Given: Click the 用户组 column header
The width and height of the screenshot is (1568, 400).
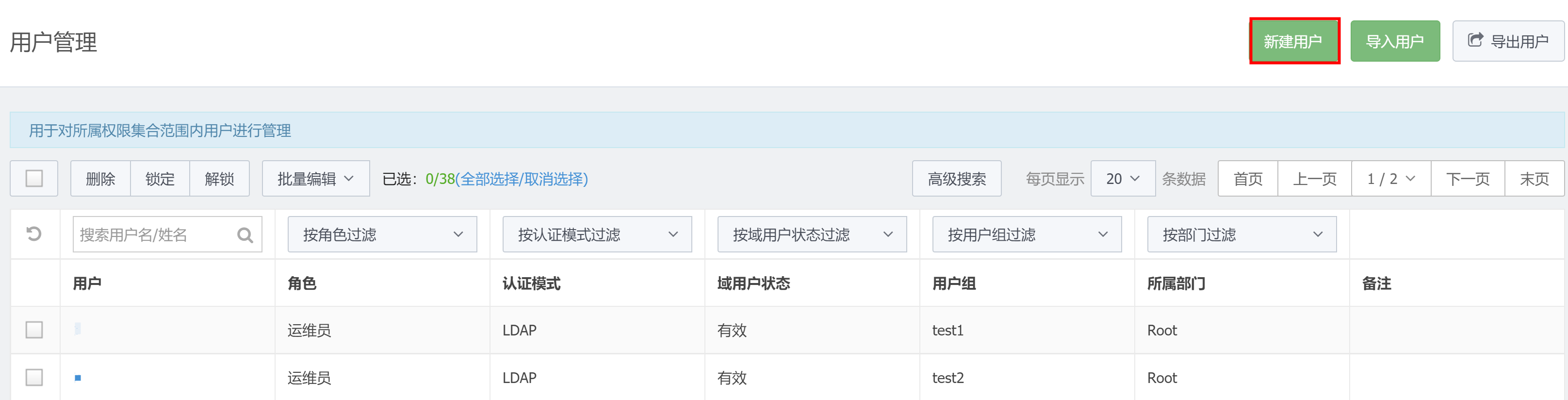Looking at the screenshot, I should [954, 283].
